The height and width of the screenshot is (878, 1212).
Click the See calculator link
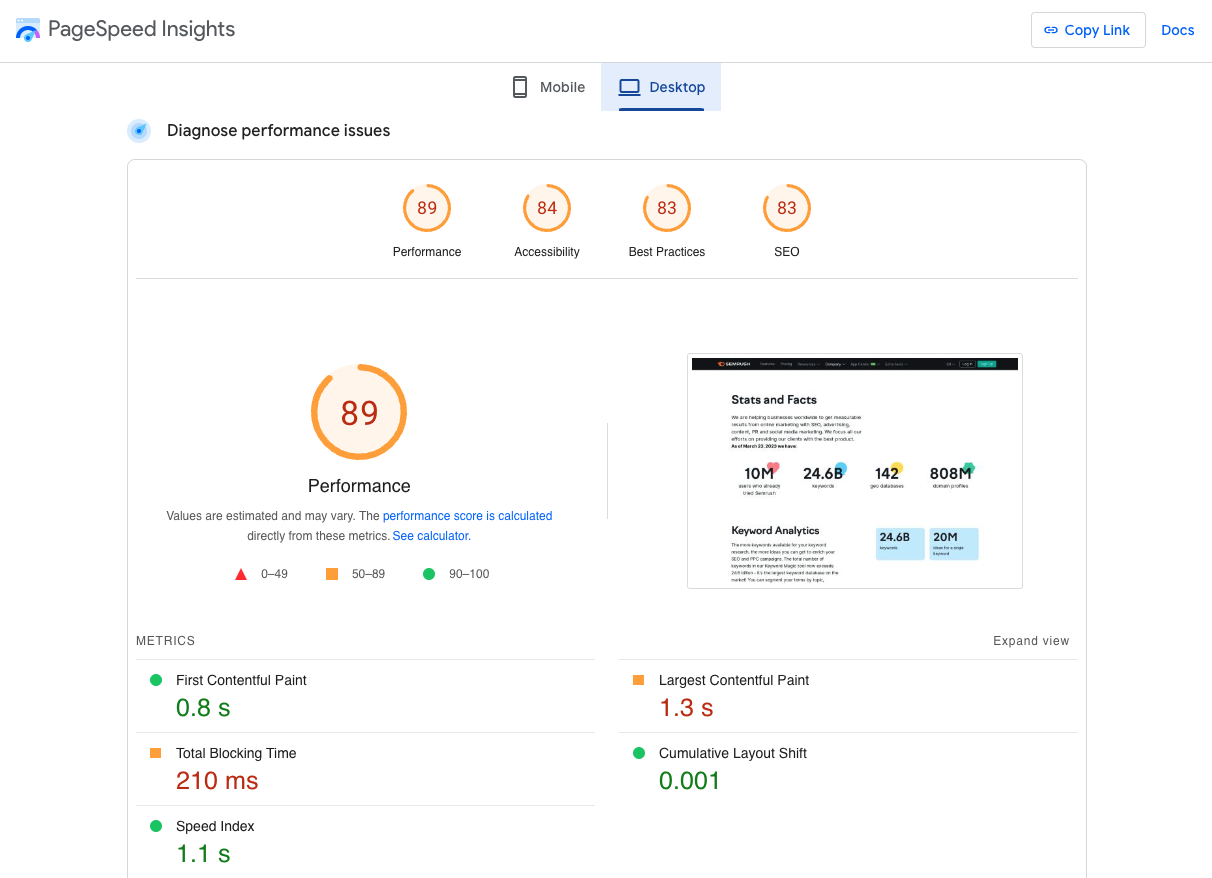[x=430, y=535]
